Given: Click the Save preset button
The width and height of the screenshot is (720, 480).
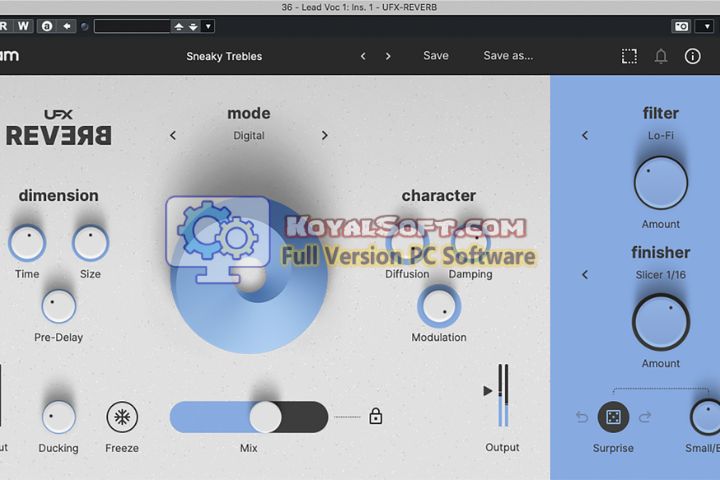Looking at the screenshot, I should (436, 56).
